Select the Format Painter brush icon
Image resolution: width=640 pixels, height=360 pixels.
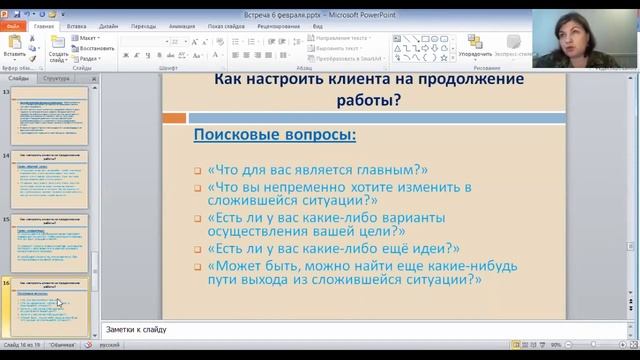tap(32, 59)
